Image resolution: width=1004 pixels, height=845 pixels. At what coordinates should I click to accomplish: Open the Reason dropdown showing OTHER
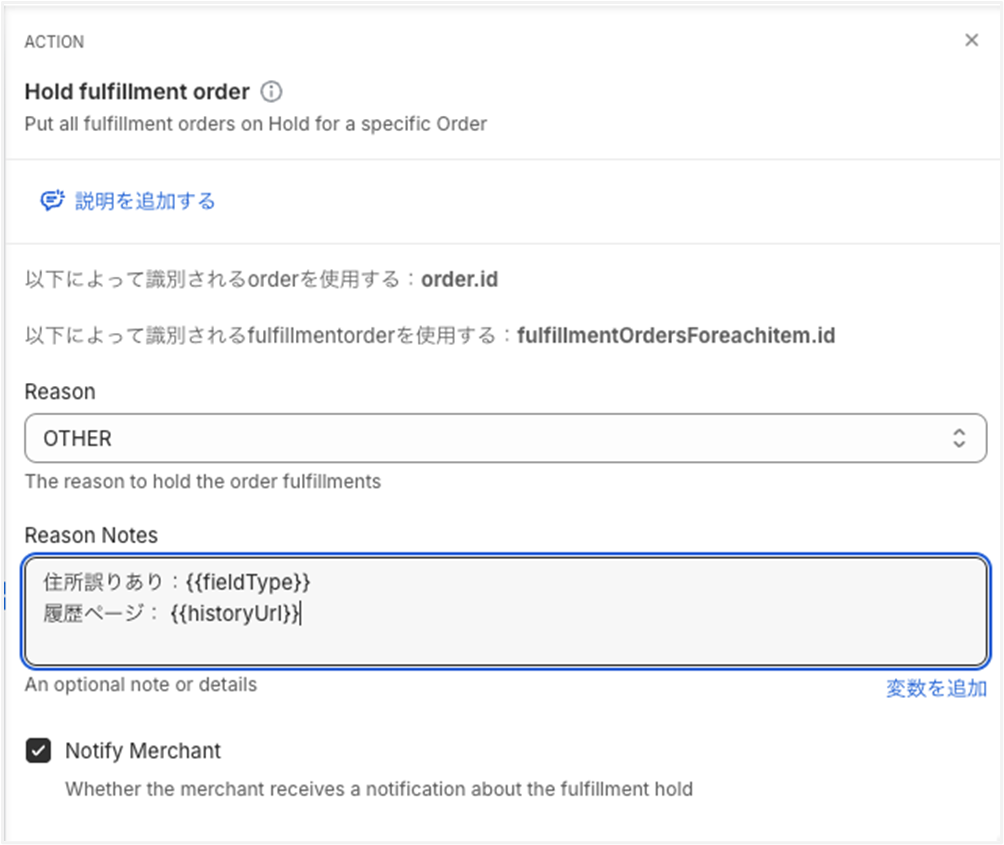point(505,438)
